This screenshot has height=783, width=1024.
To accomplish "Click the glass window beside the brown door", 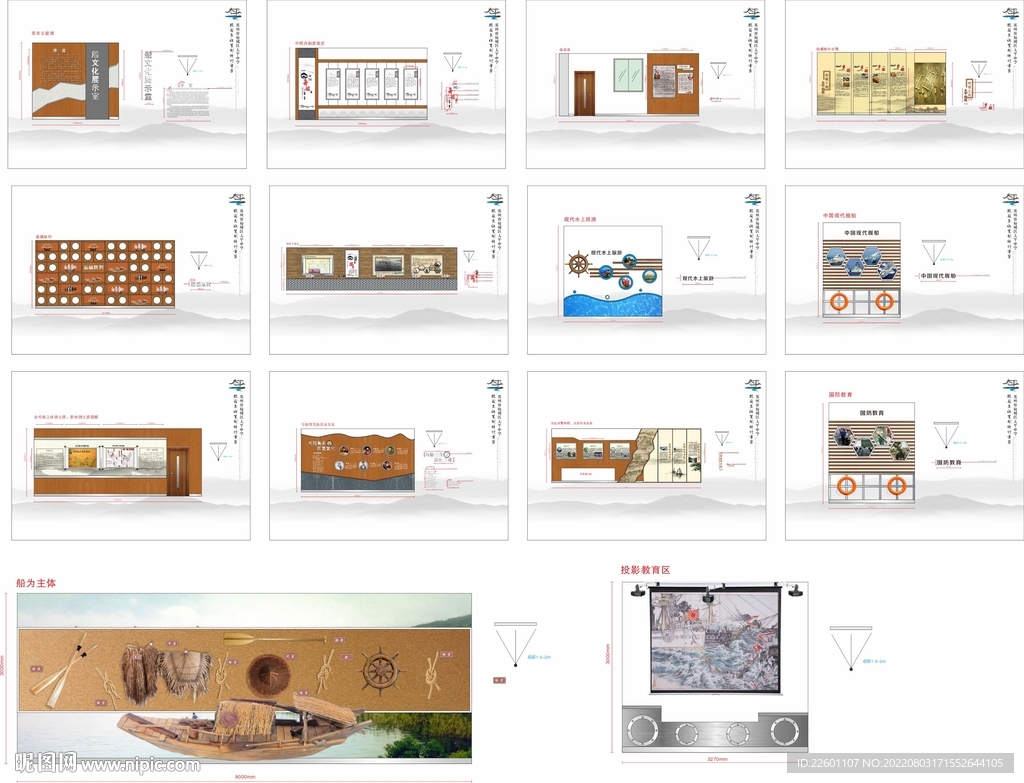I will tap(628, 73).
